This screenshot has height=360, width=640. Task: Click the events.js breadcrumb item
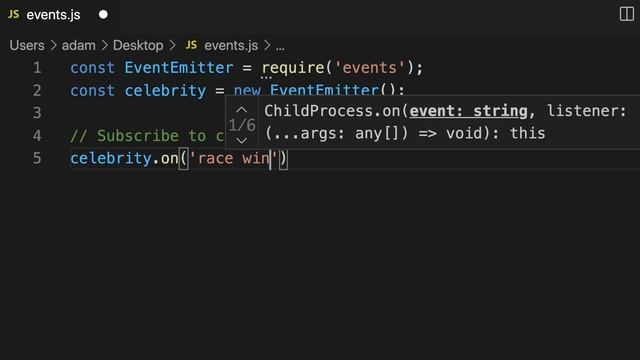point(231,45)
